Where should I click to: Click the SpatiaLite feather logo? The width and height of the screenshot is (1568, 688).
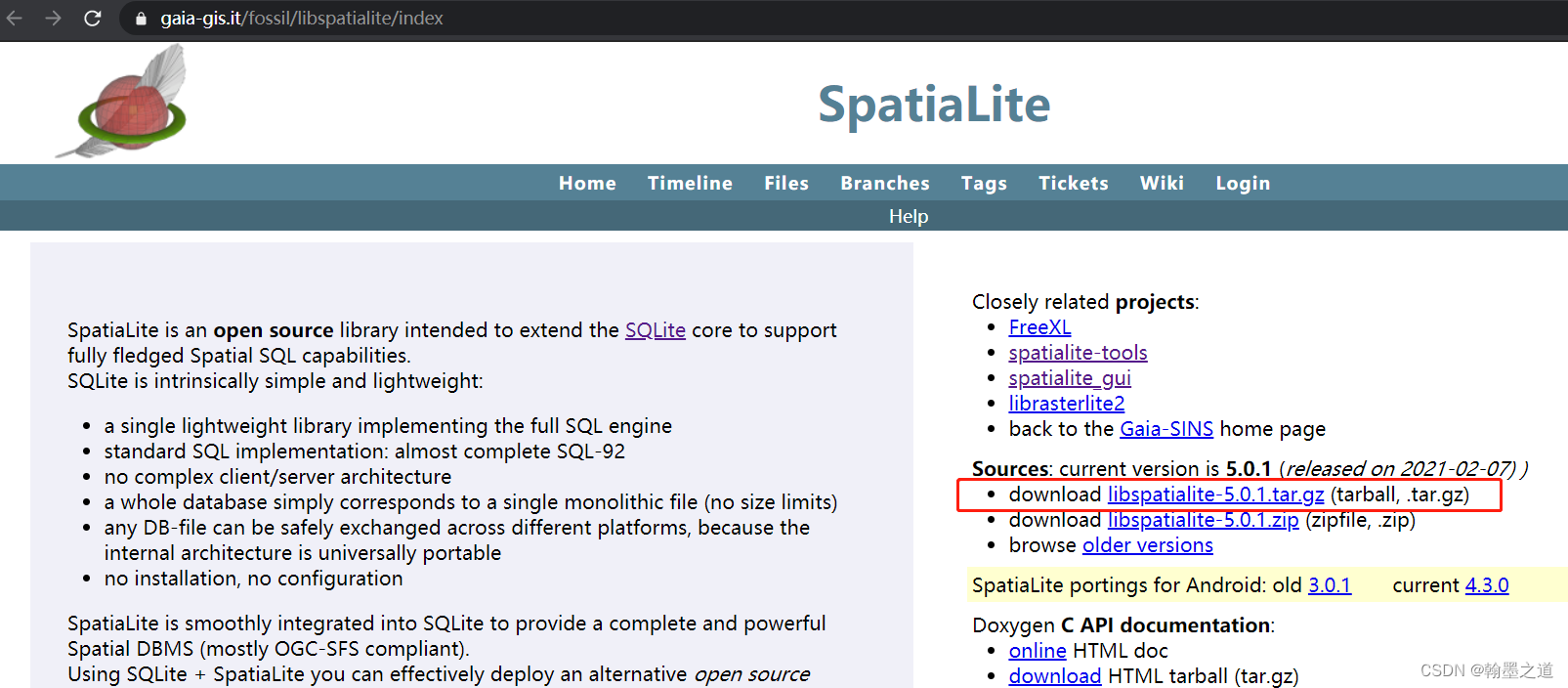[x=123, y=103]
